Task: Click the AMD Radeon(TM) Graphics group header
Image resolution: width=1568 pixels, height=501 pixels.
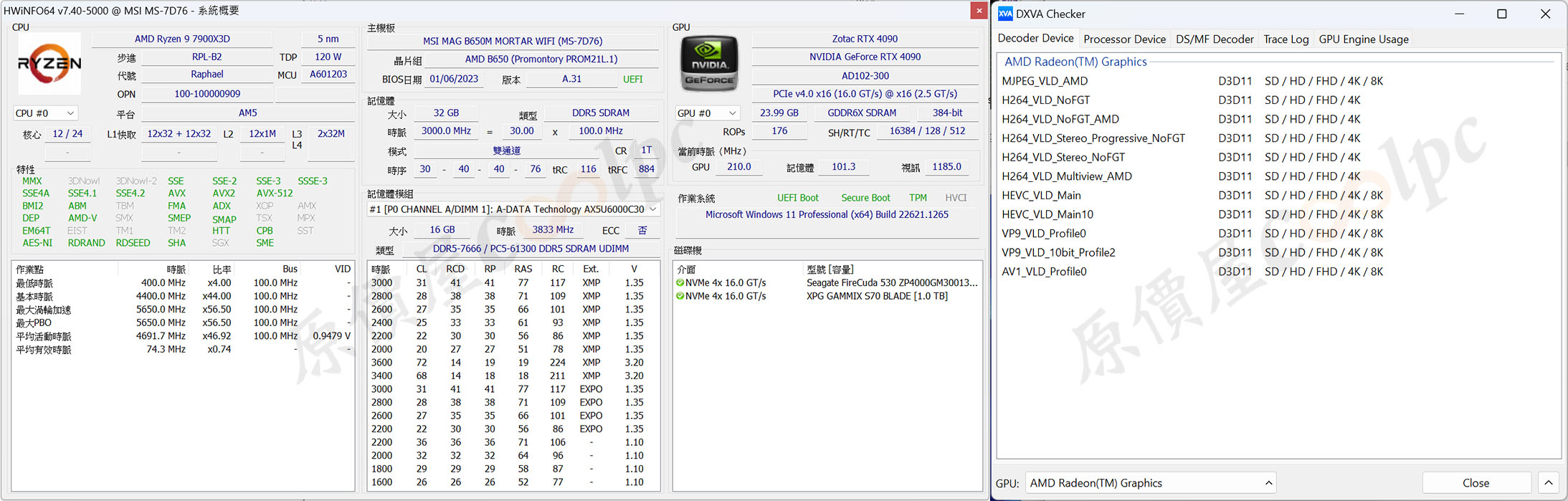Action: tap(1075, 62)
